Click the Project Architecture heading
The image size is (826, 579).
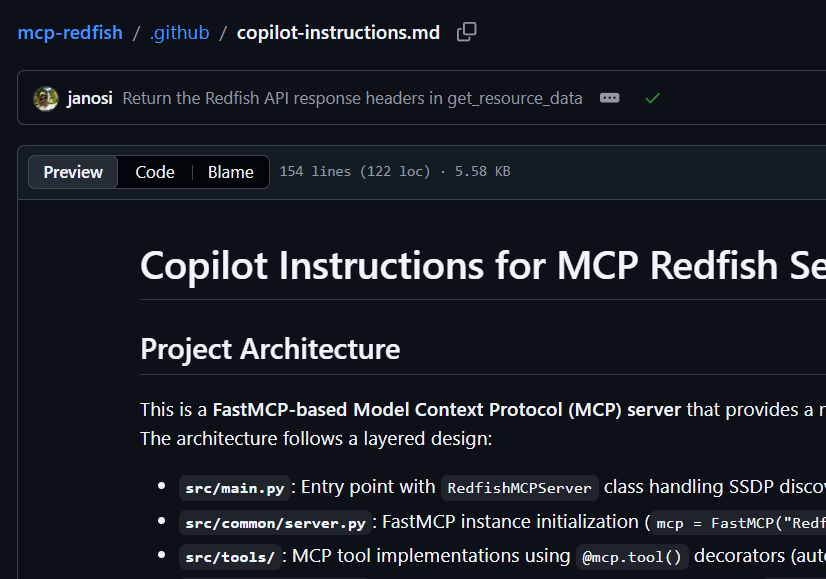(270, 349)
